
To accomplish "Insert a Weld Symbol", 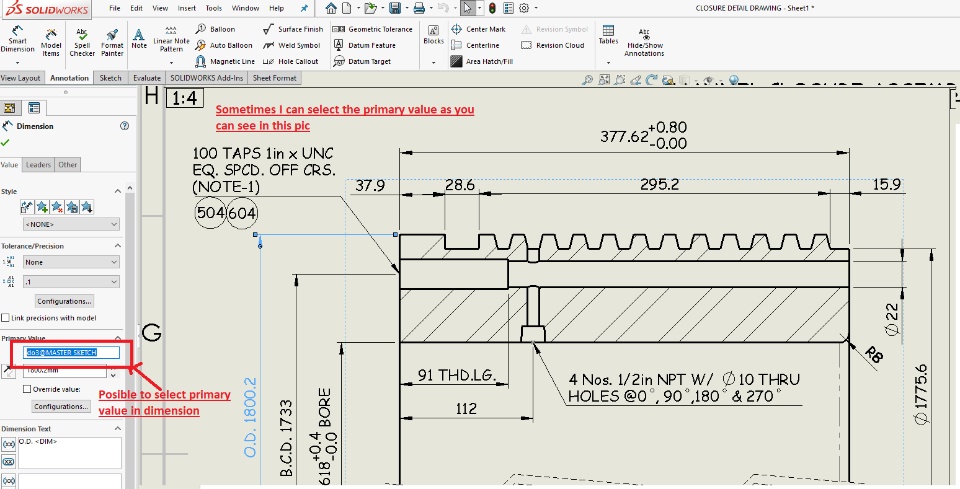I will tap(292, 45).
